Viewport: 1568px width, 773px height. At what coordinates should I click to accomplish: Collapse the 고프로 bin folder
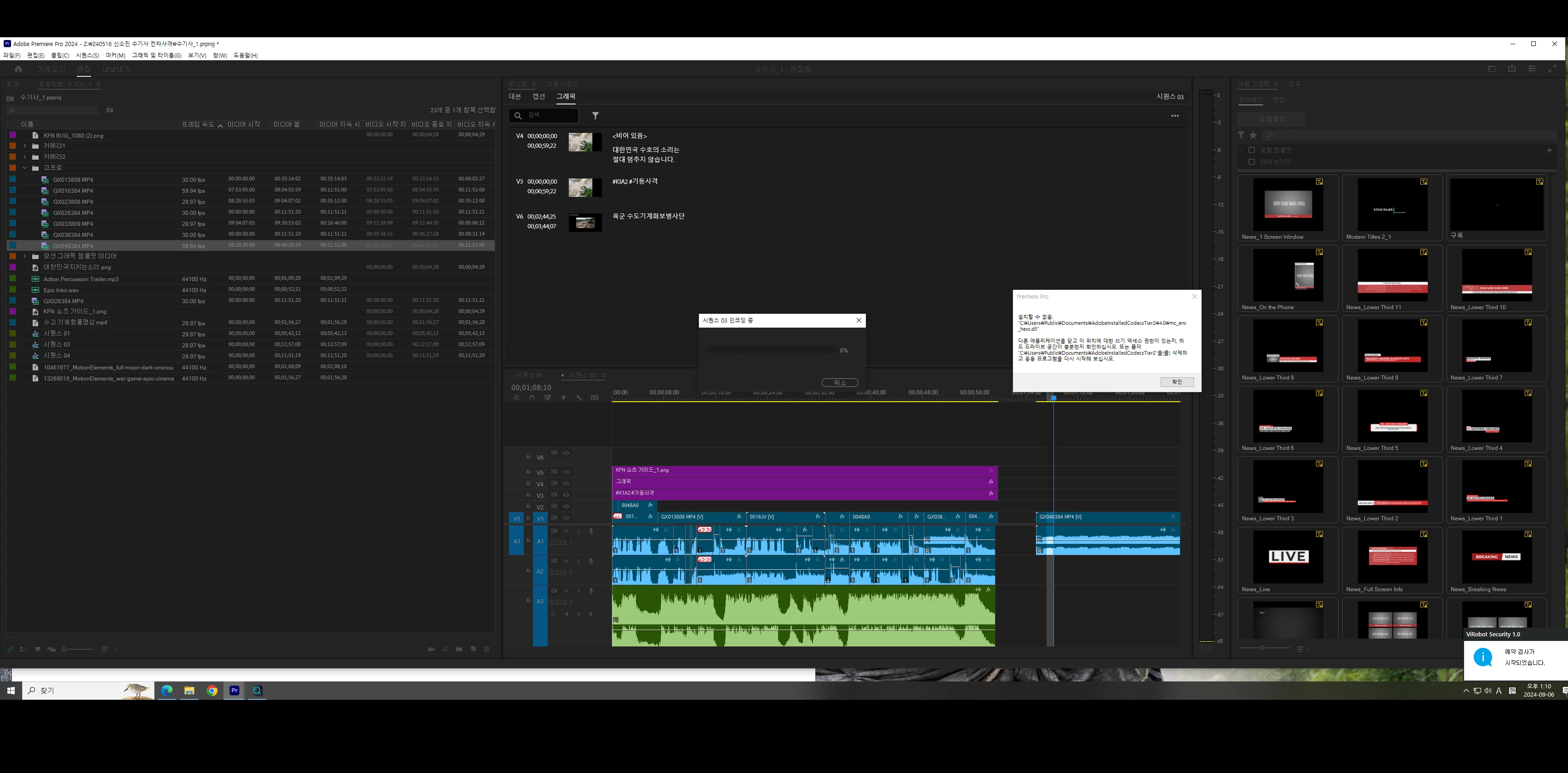(24, 168)
